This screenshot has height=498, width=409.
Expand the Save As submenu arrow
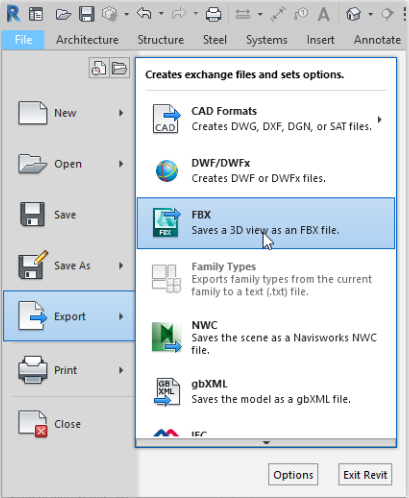[x=121, y=266]
